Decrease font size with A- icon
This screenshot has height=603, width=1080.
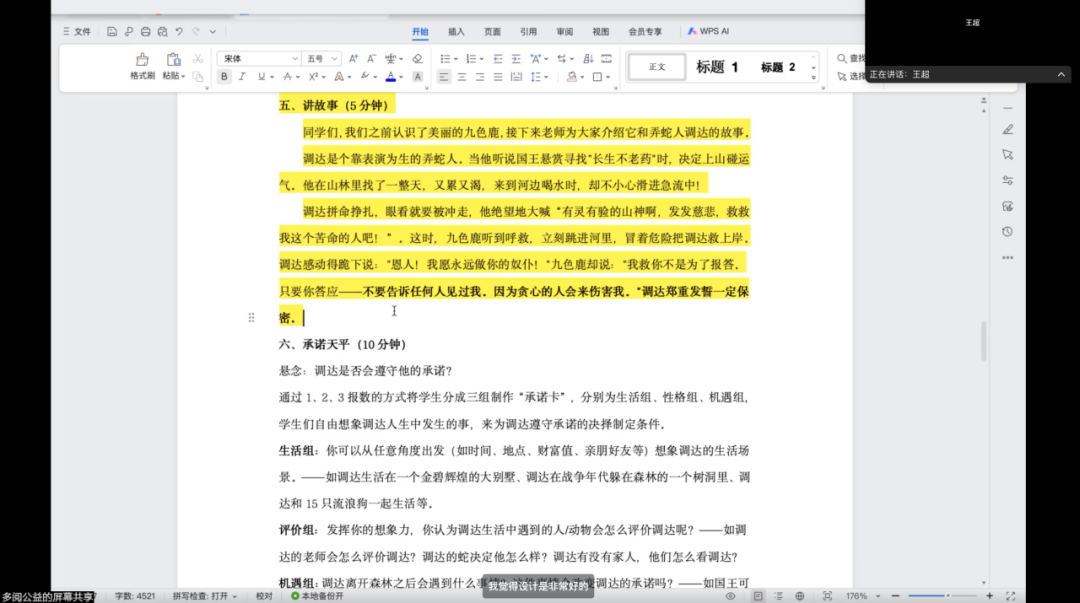[371, 59]
